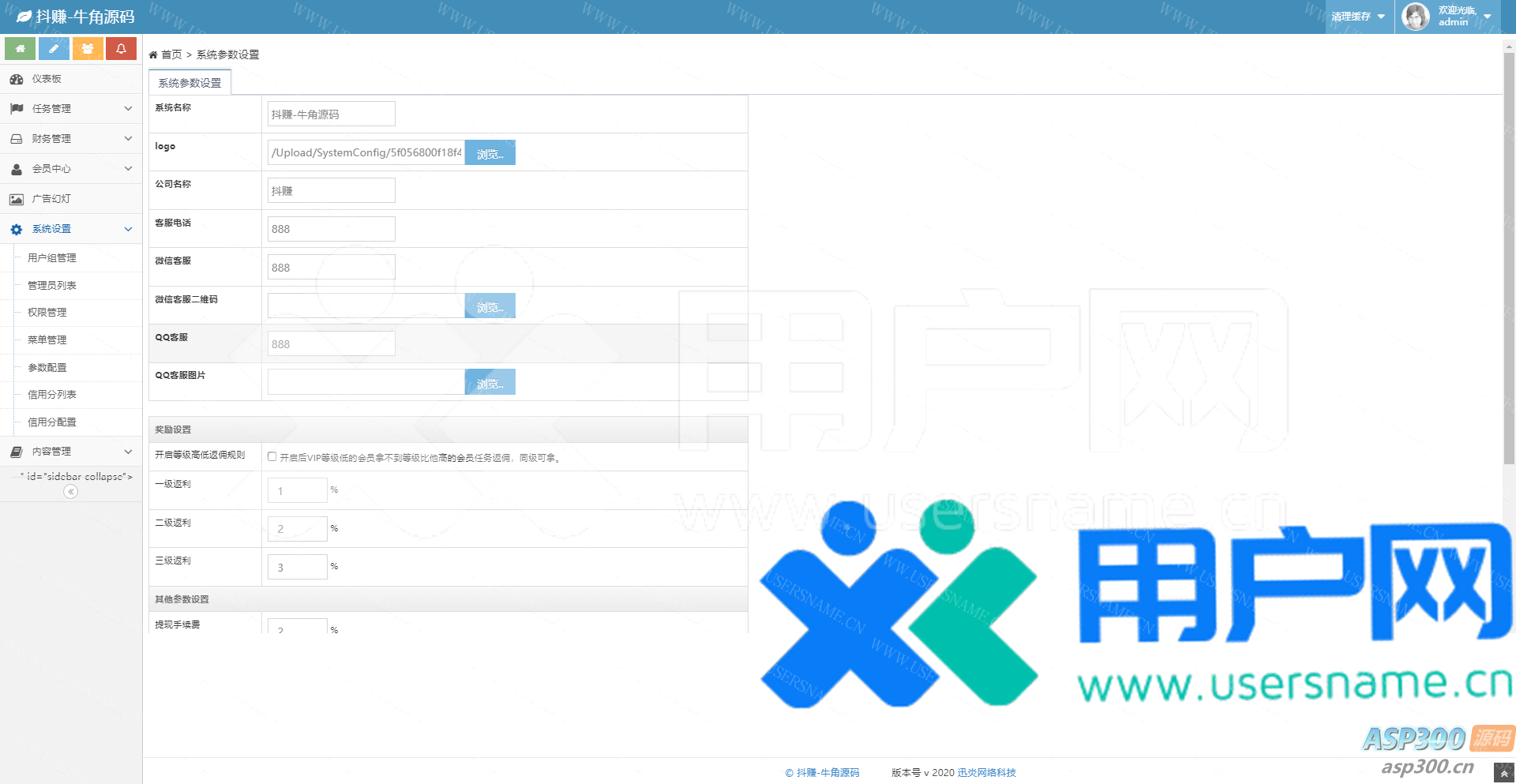
Task: Open 菜单管理 in the sidebar
Action: 47,340
